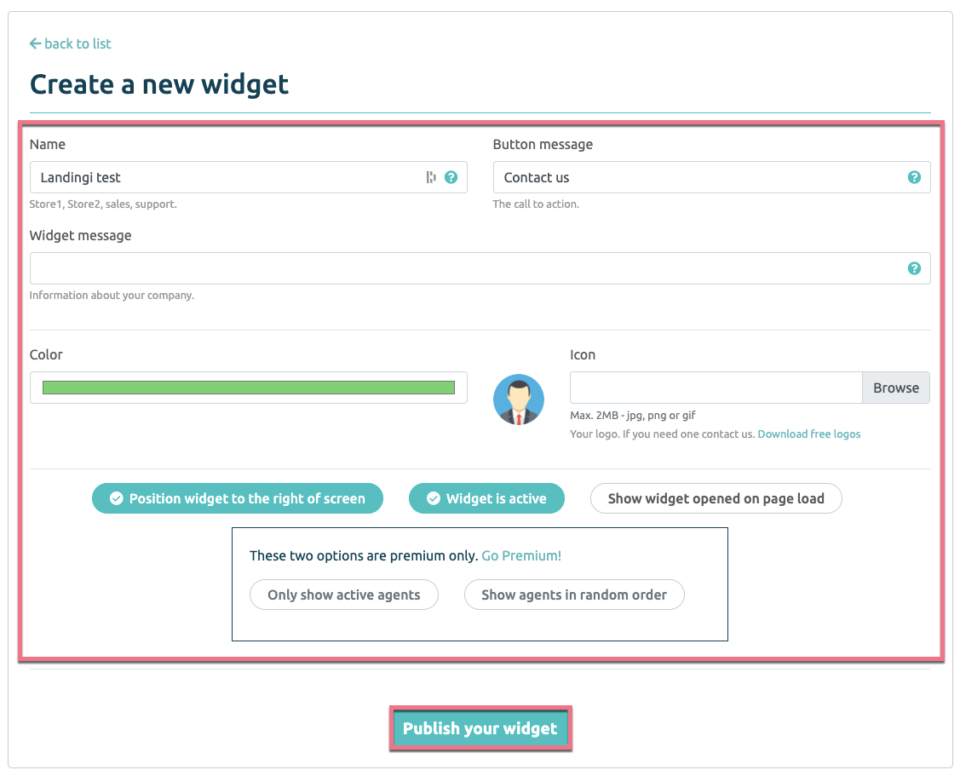
Task: Click the checkmark on Widget is active
Action: pos(434,498)
